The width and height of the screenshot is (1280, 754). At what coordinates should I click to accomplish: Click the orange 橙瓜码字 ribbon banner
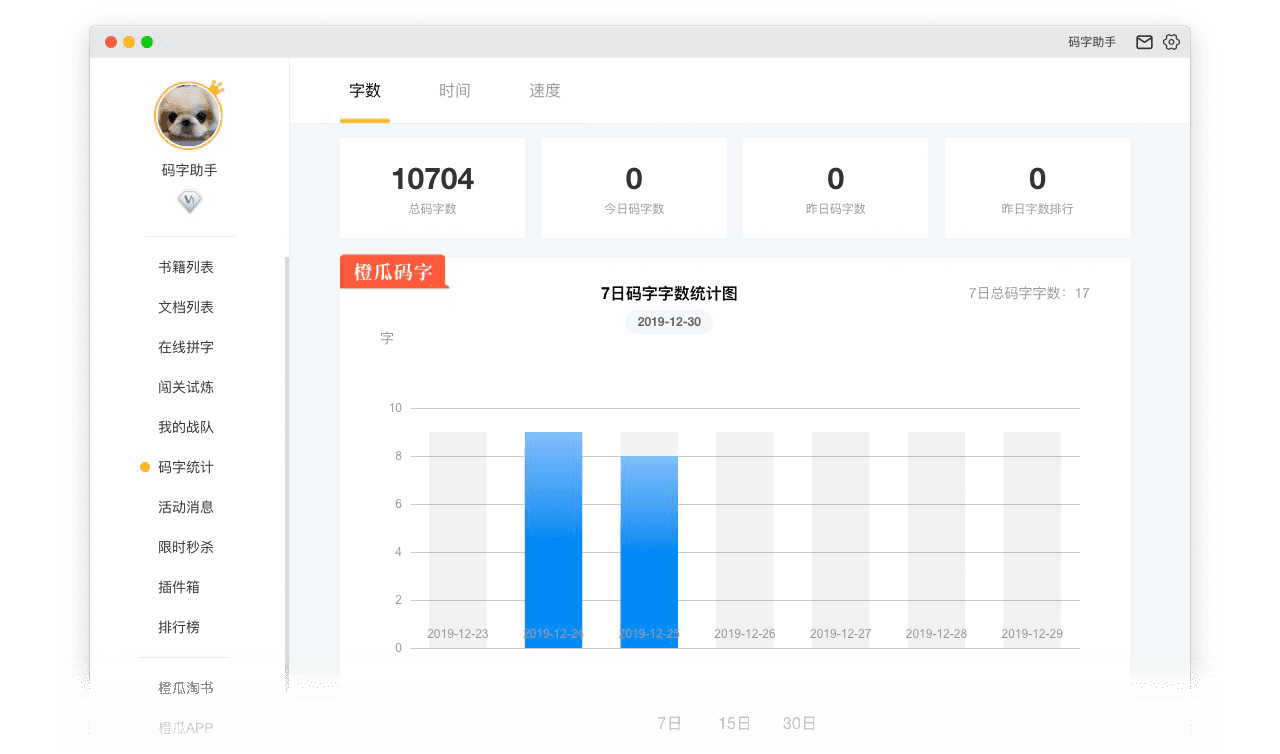coord(392,271)
